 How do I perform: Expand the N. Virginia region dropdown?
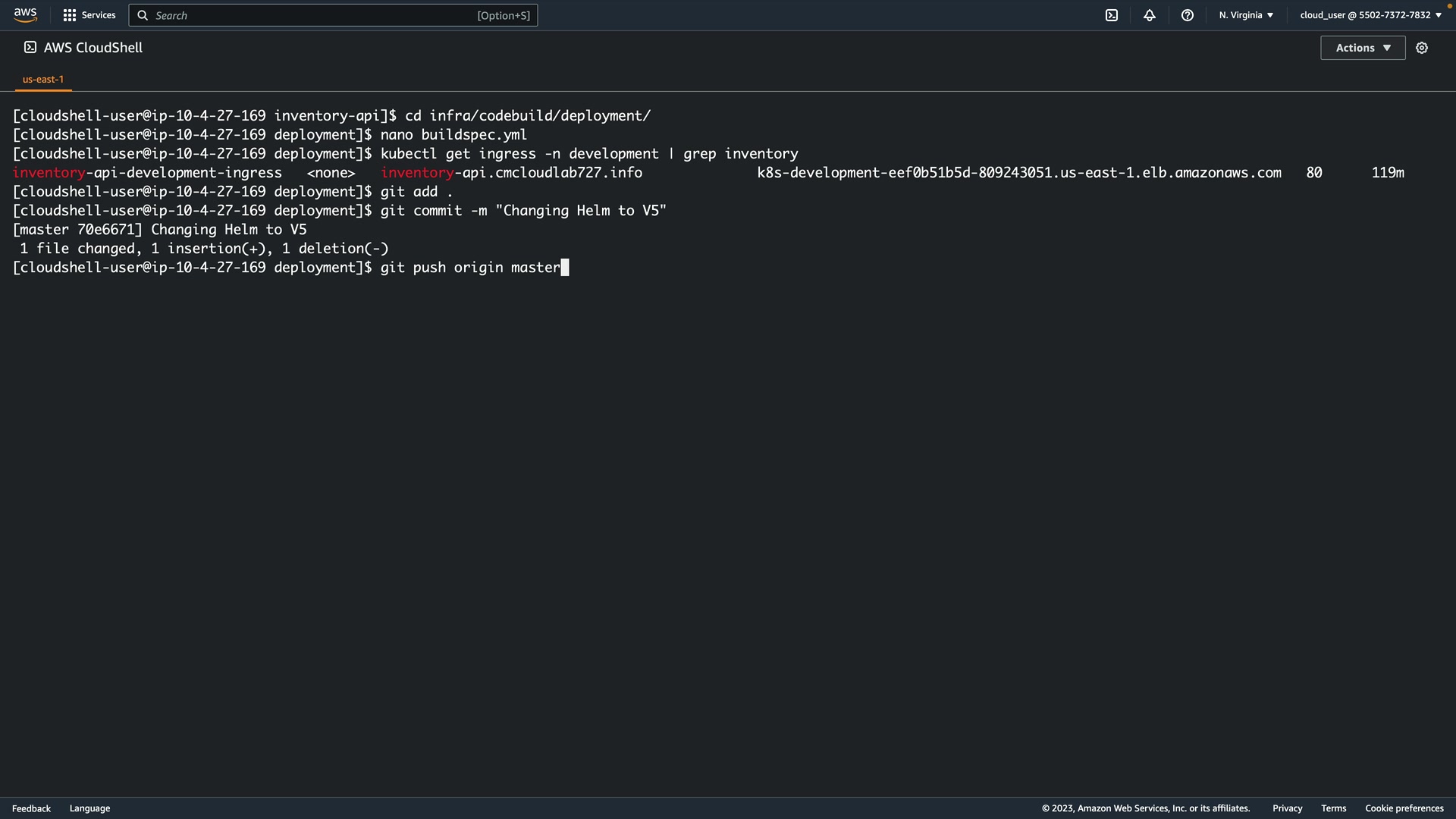(1246, 15)
